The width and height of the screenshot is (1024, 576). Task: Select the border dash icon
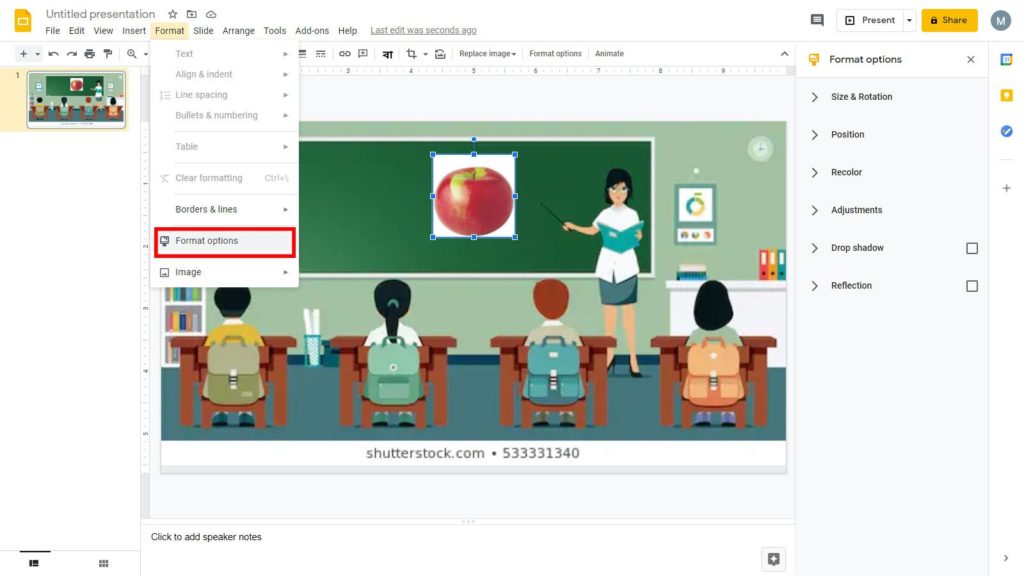point(321,54)
